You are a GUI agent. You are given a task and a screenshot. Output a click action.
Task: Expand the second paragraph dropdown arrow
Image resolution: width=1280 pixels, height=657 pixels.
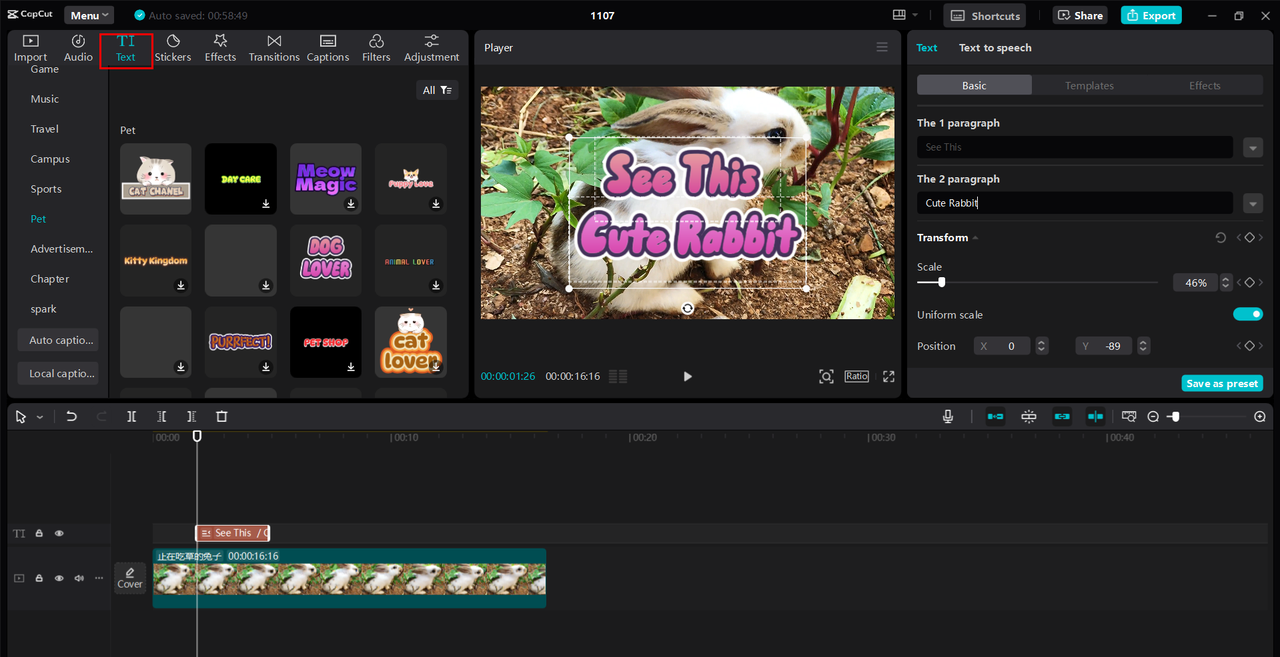coord(1252,204)
